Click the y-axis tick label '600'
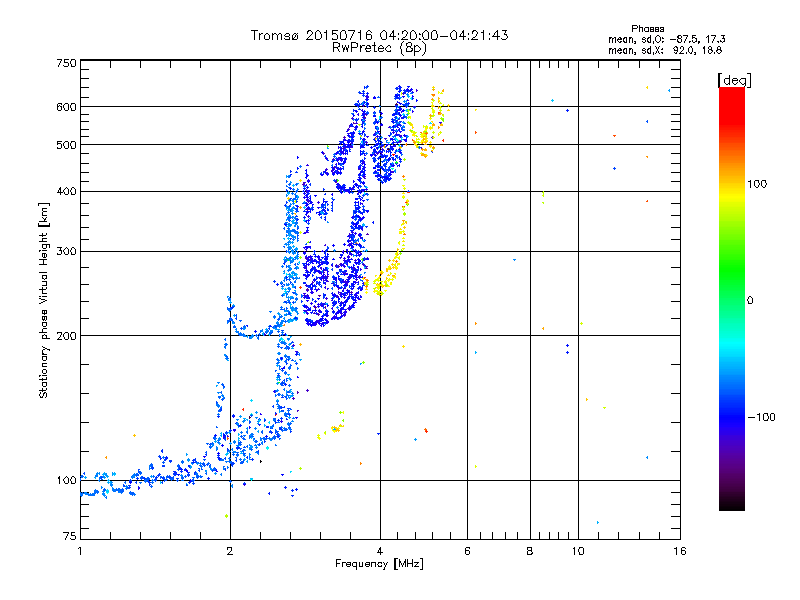This screenshot has width=800, height=600. coord(66,107)
